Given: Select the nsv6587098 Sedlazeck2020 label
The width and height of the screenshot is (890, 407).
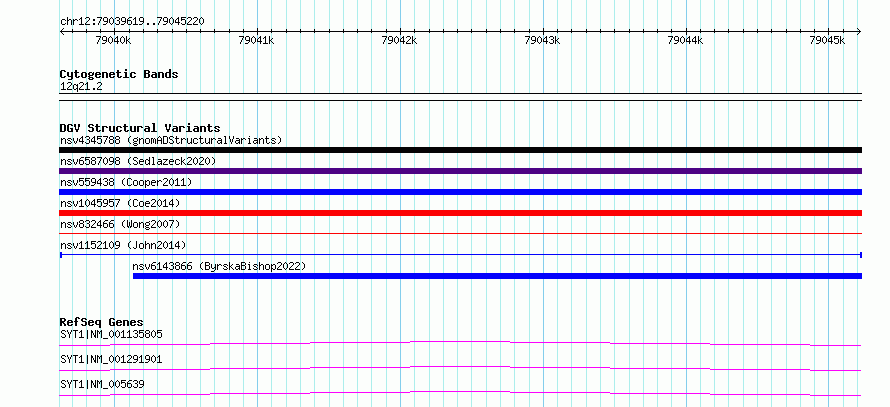Looking at the screenshot, I should coord(138,161).
